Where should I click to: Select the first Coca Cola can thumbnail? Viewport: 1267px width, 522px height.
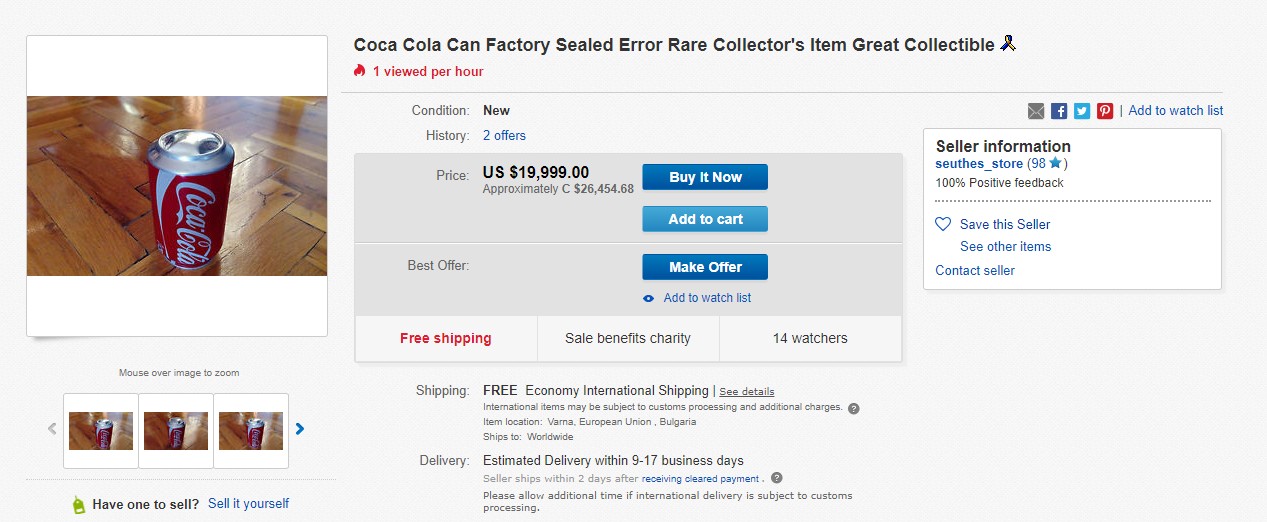coord(101,431)
